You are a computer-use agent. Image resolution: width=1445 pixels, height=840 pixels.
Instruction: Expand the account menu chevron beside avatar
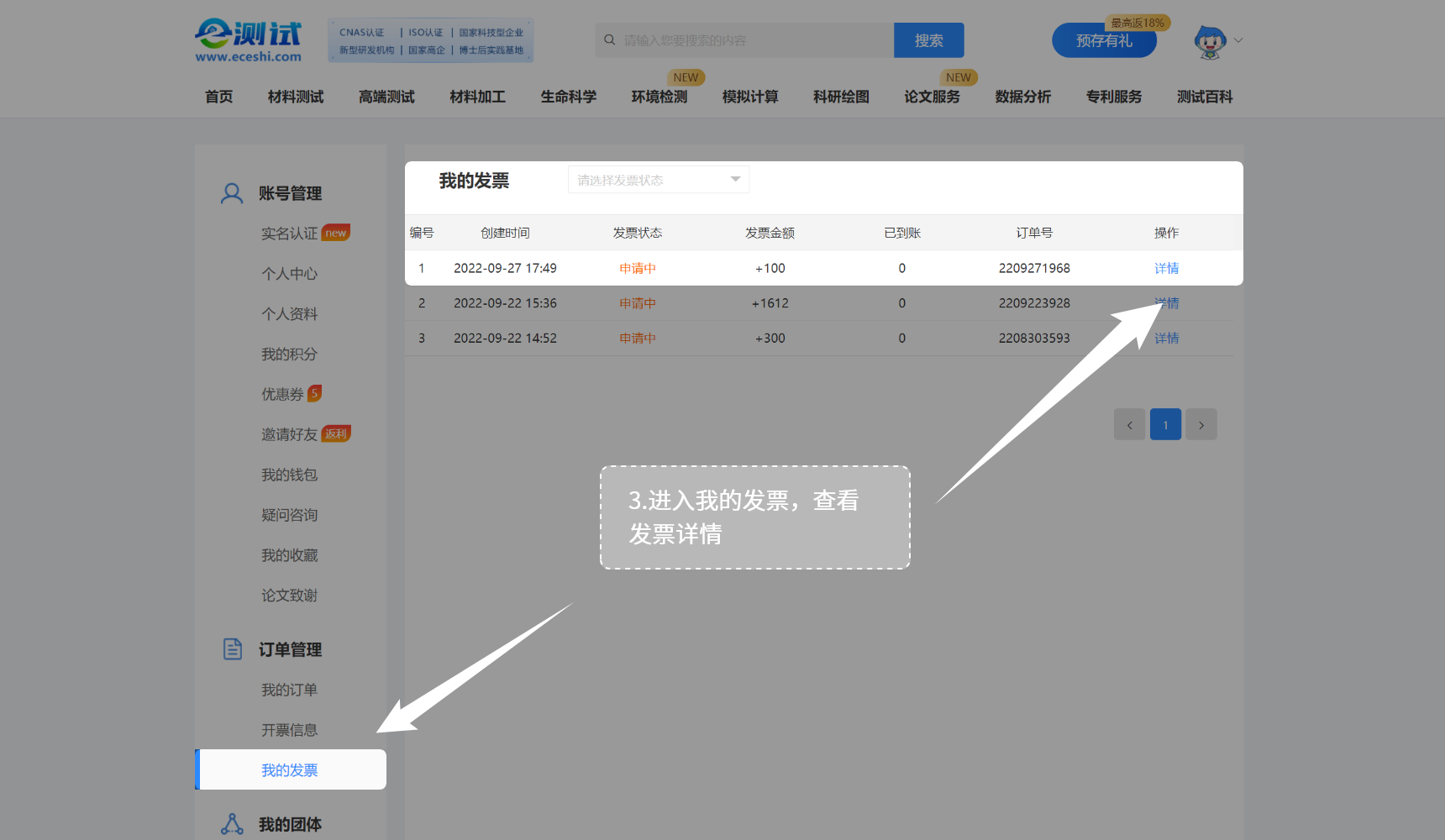pyautogui.click(x=1238, y=40)
